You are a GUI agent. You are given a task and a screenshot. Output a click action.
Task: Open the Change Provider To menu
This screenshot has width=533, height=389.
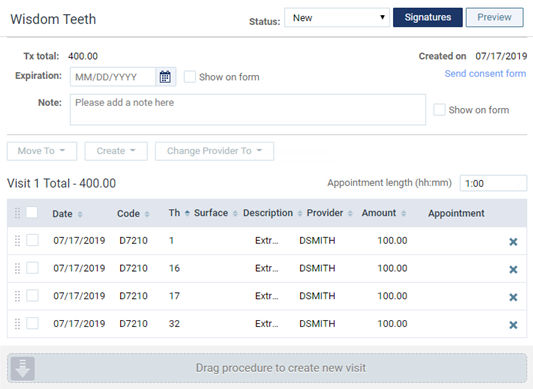(214, 151)
